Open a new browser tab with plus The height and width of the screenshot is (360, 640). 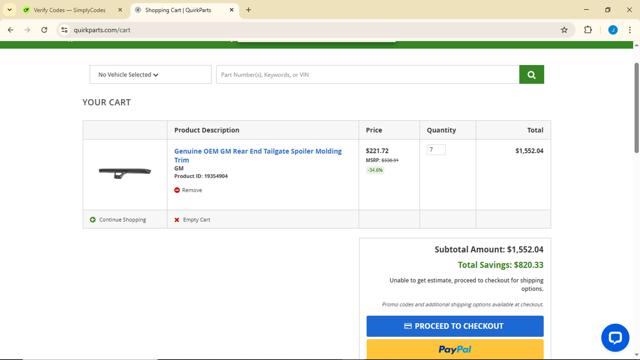[x=248, y=10]
